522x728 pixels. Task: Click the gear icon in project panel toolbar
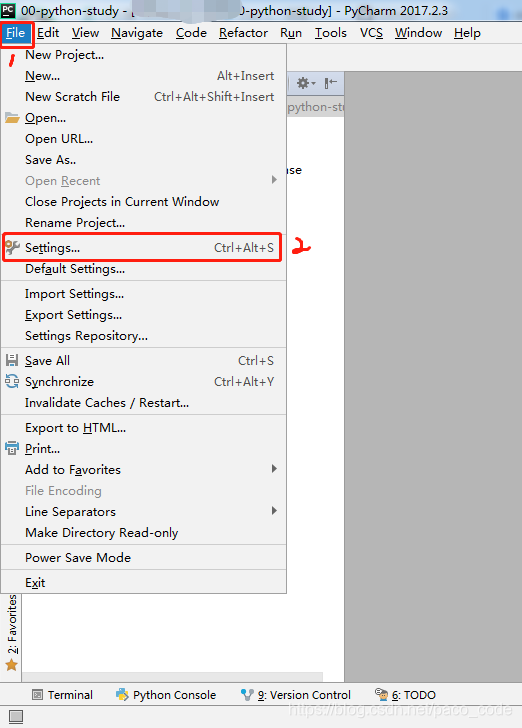304,83
